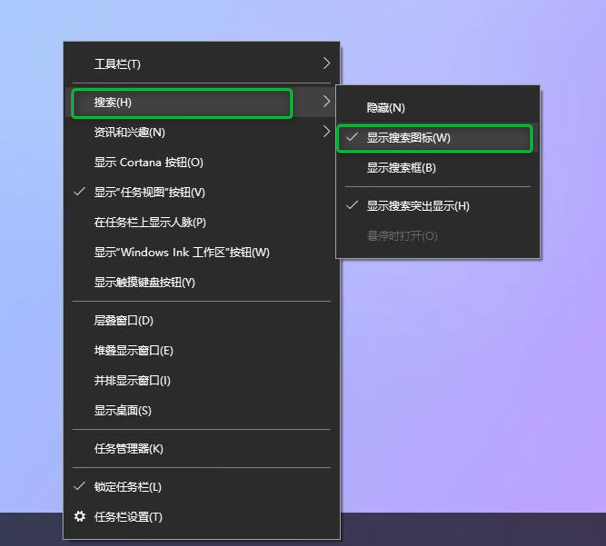Screen dimensions: 606x546
Task: Expand the 资讯和兴趣 submenu chevron
Action: [x=327, y=132]
